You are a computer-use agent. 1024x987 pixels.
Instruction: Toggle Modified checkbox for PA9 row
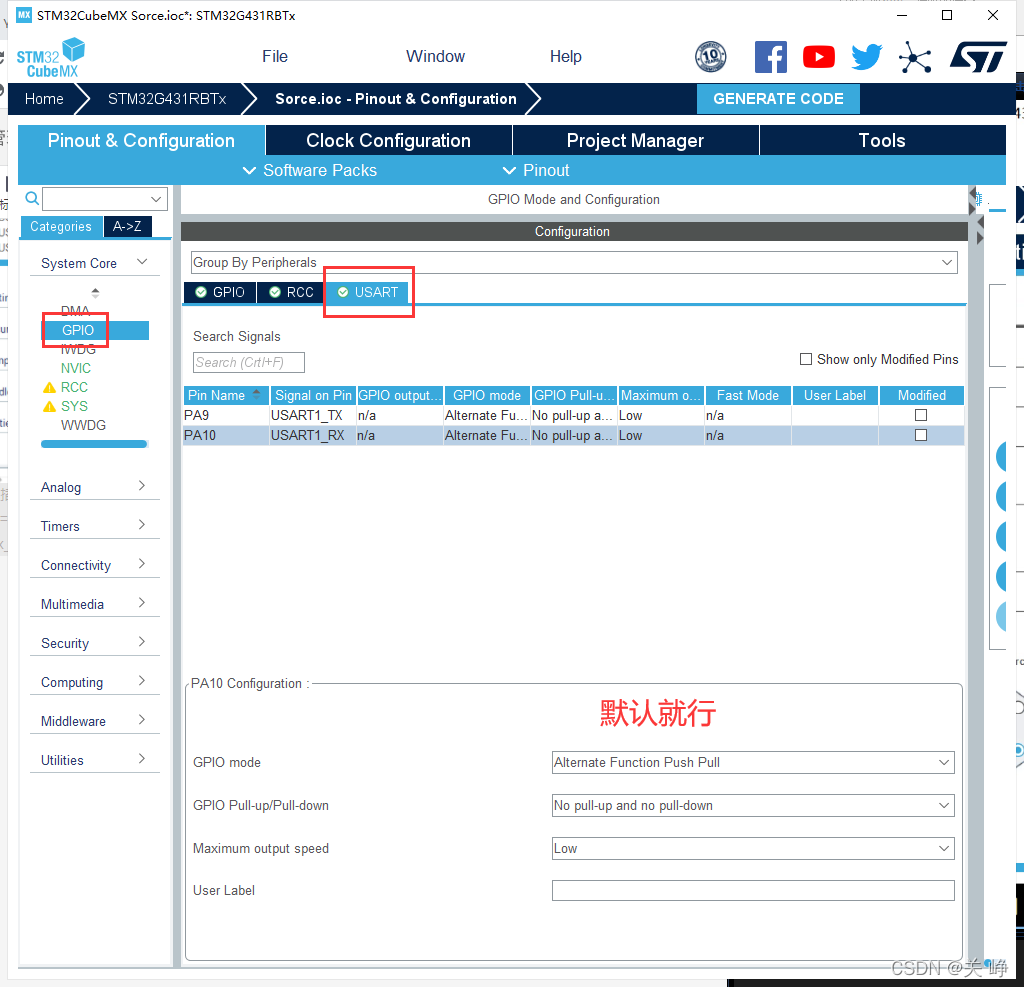(921, 415)
